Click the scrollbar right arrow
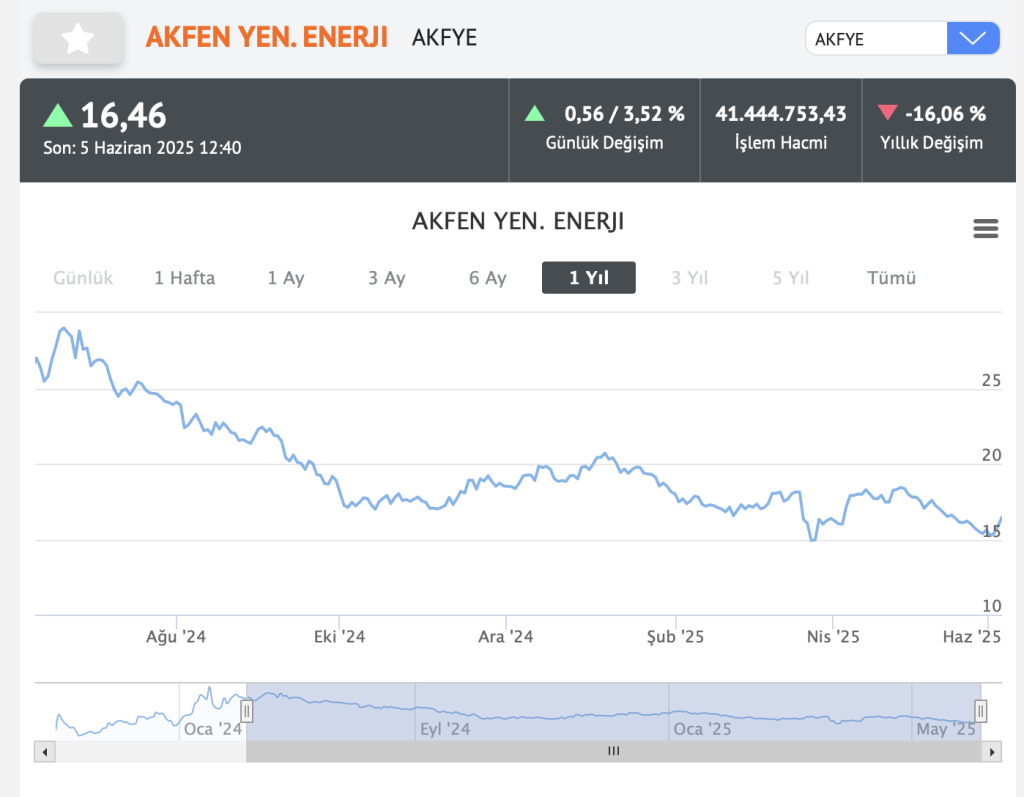Image resolution: width=1024 pixels, height=797 pixels. tap(992, 751)
